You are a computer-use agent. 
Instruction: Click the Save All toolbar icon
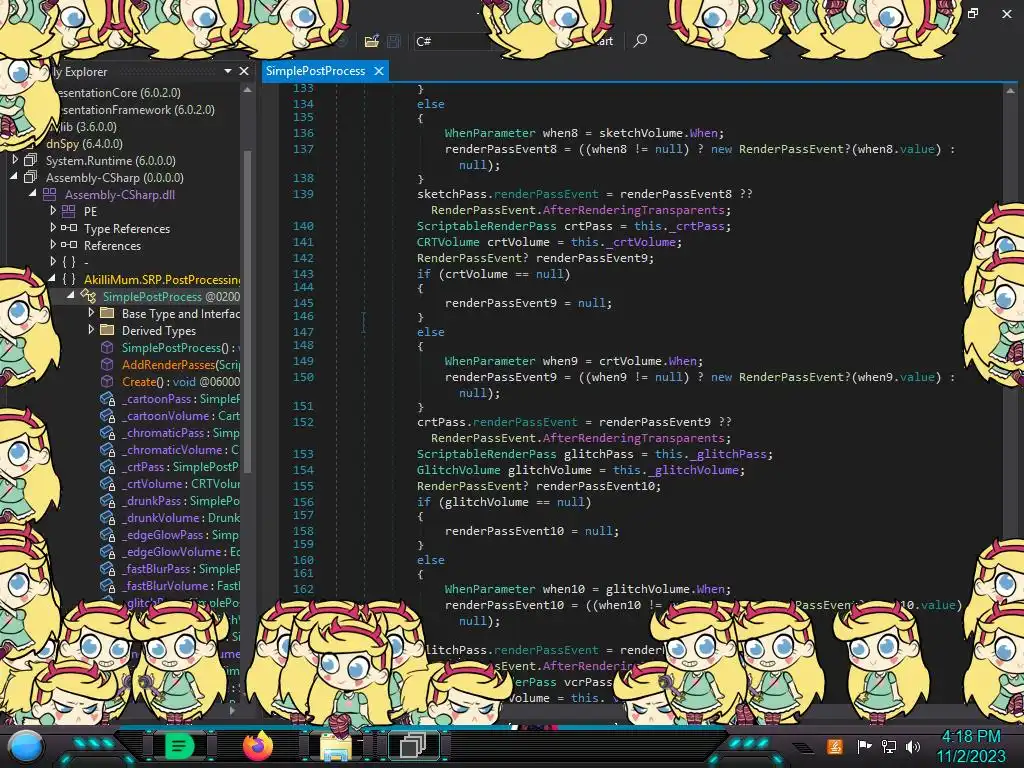[394, 41]
